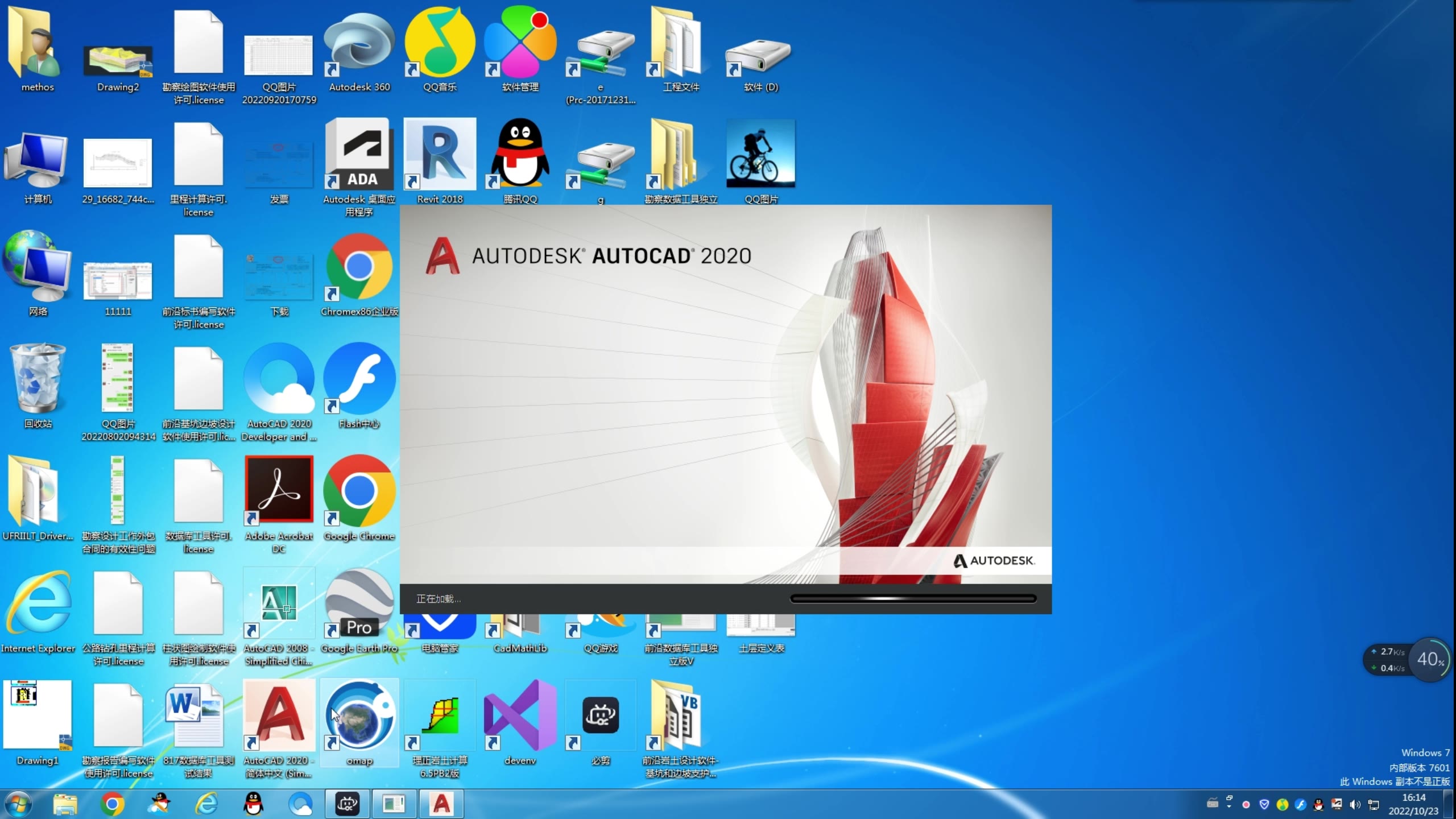1456x819 pixels.
Task: Switch to 必剪 taskbar button
Action: (347, 804)
